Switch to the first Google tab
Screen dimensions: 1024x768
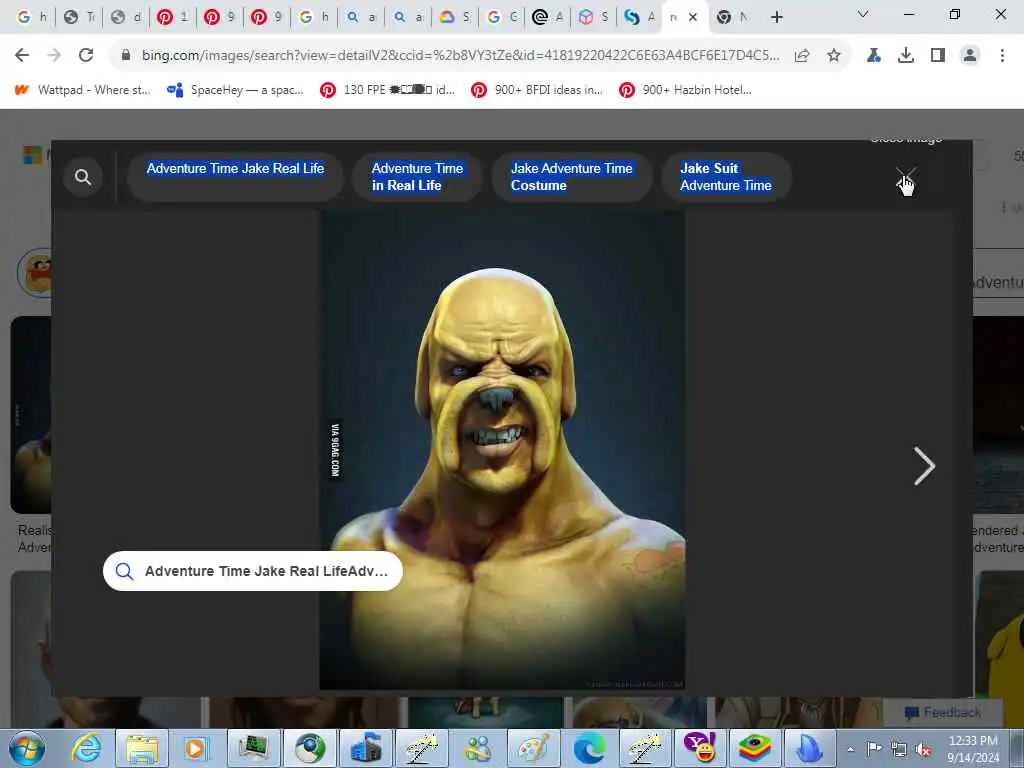pos(31,17)
